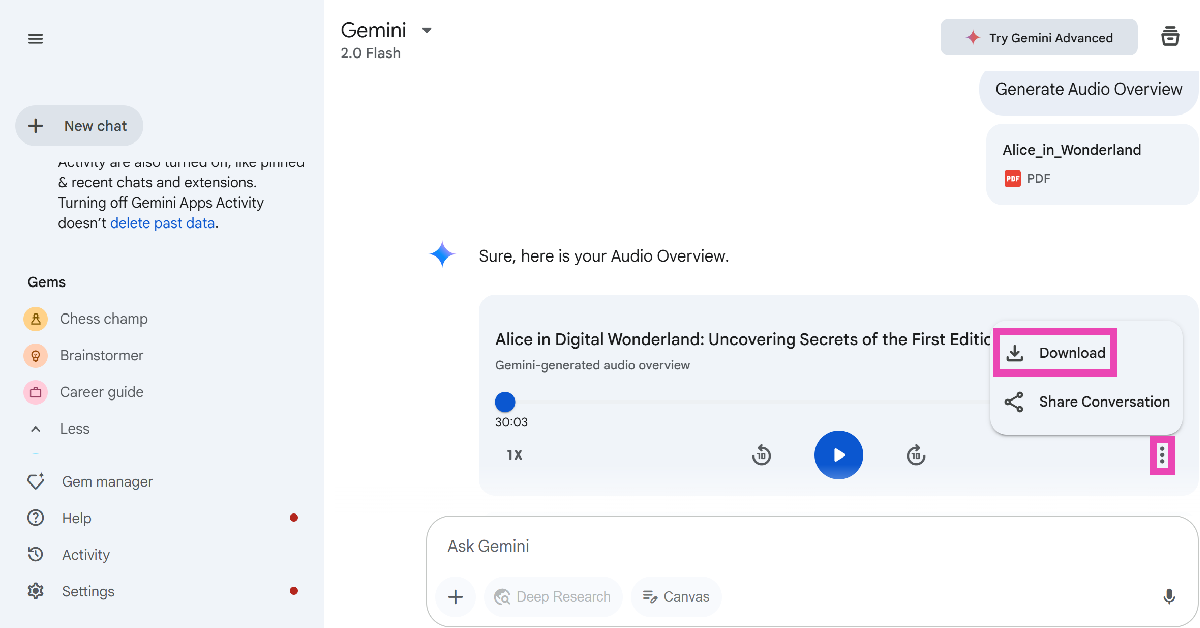This screenshot has width=1200, height=628.
Task: Change playback speed 1X
Action: [x=514, y=455]
